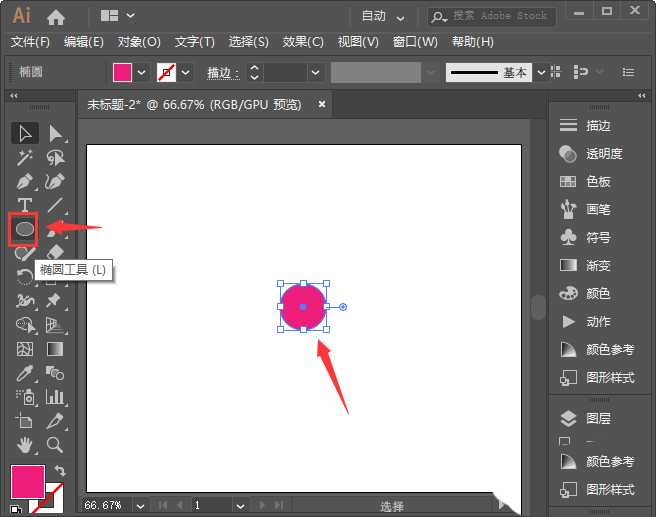Activate the Direct Selection tool
The height and width of the screenshot is (517, 656).
click(x=55, y=133)
